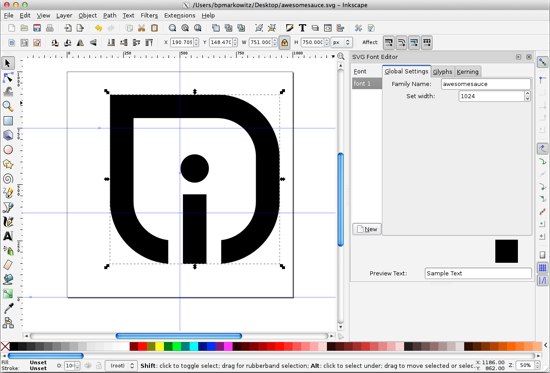Iconify the SVG Font Editor panel
550x373 pixels.
518,56
